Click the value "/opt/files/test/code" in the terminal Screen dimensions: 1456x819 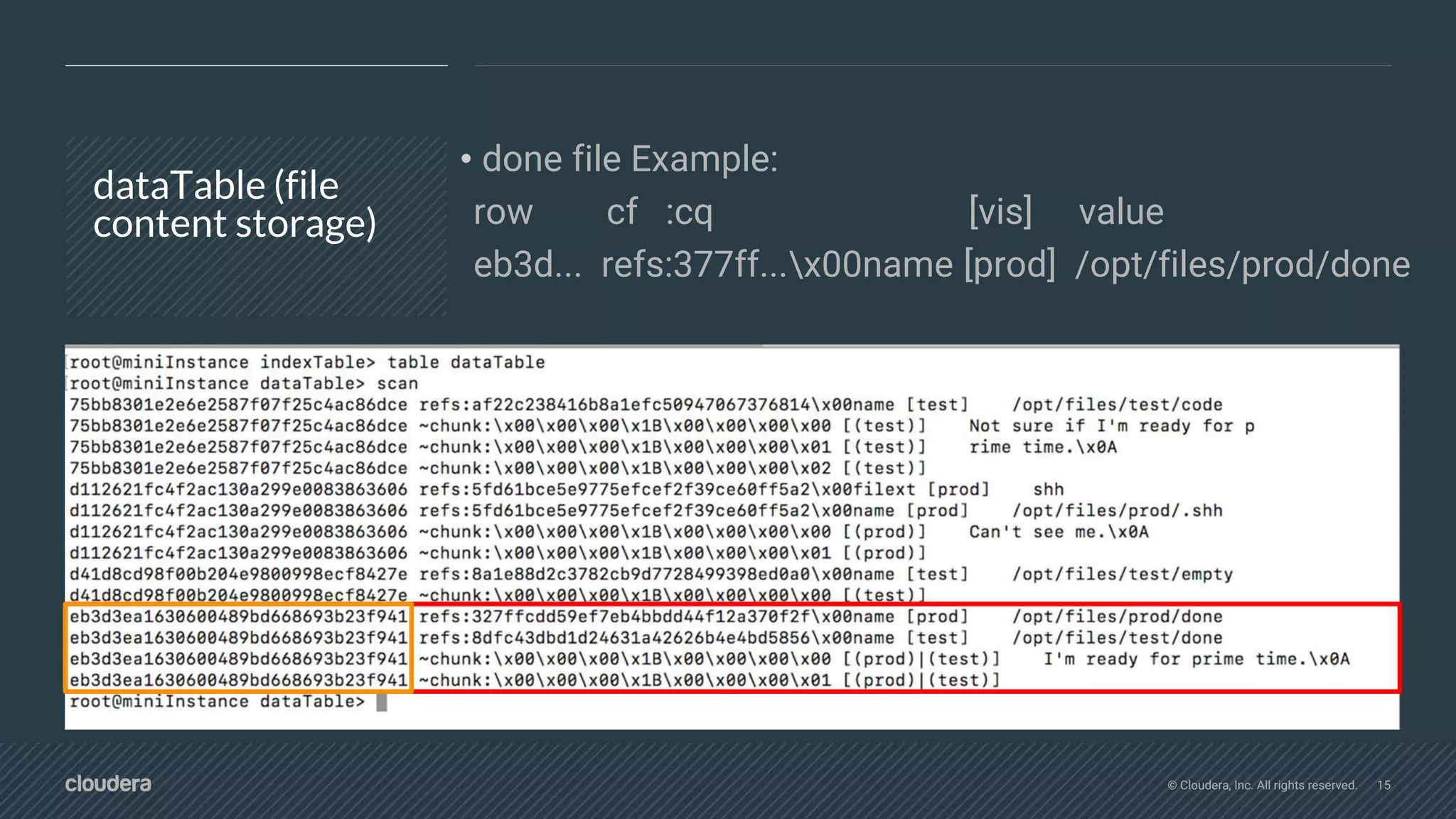(1117, 405)
